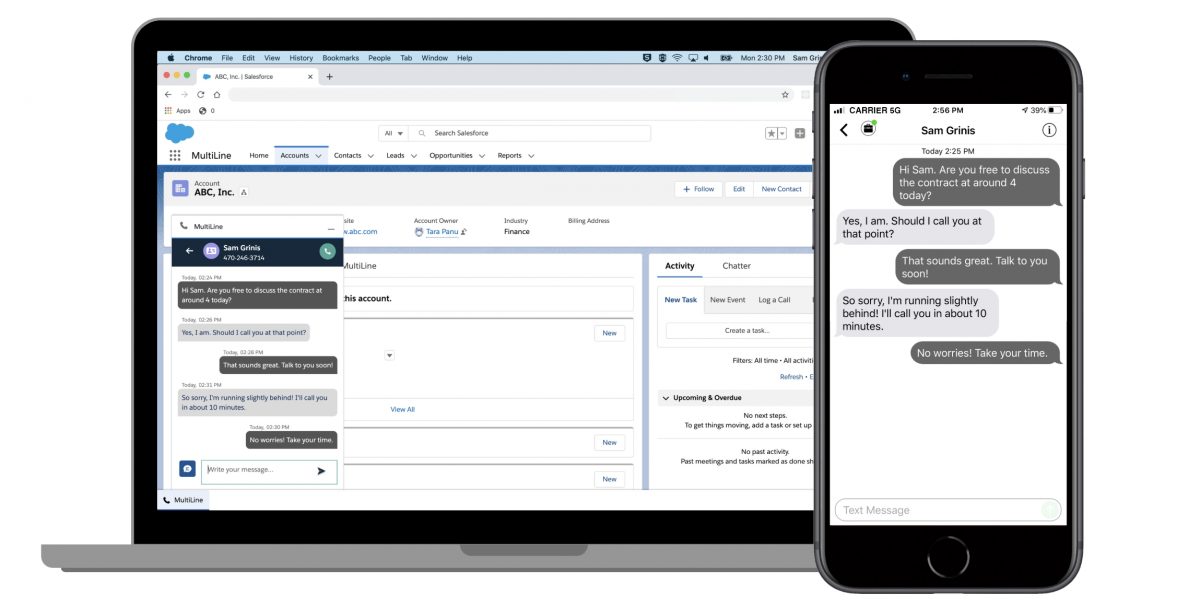Click the New Contact button
Screen dimensions: 1200x607
pos(782,189)
